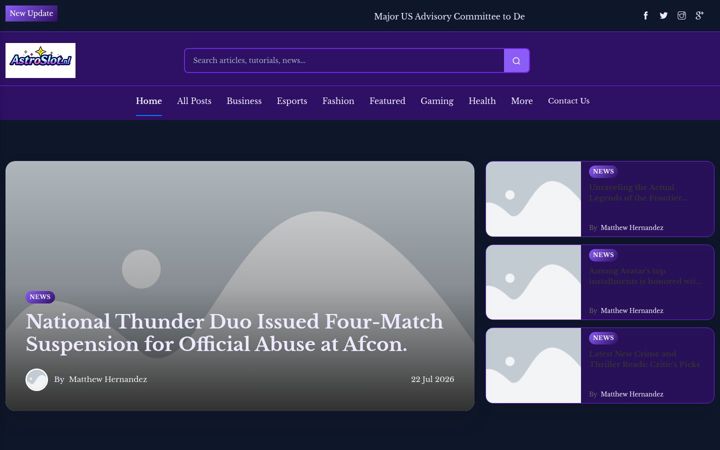Click the NEWS tag on the Avatar installments card
The image size is (720, 450).
[x=603, y=255]
